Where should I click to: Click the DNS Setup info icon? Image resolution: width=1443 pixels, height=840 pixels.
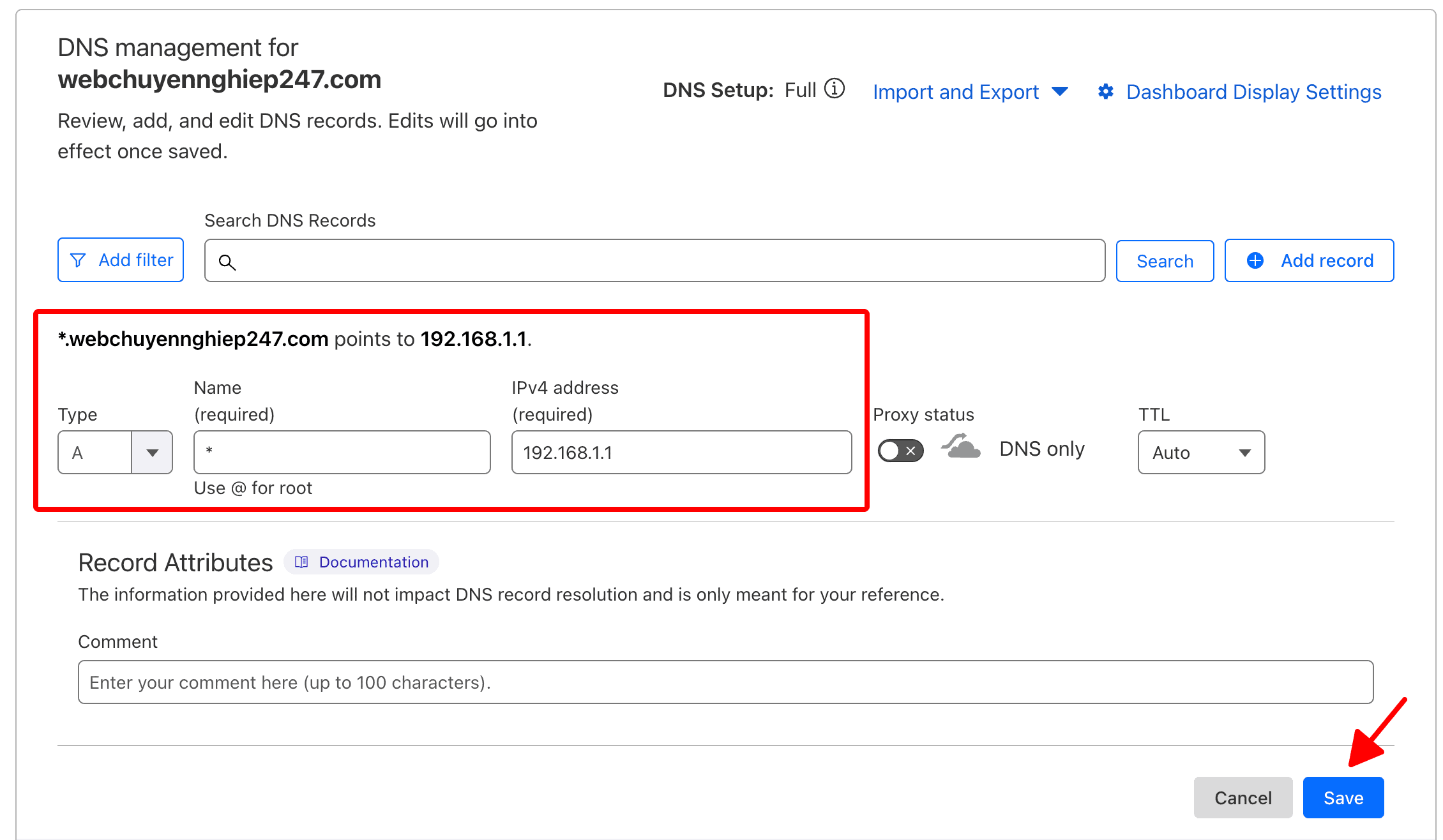click(834, 89)
